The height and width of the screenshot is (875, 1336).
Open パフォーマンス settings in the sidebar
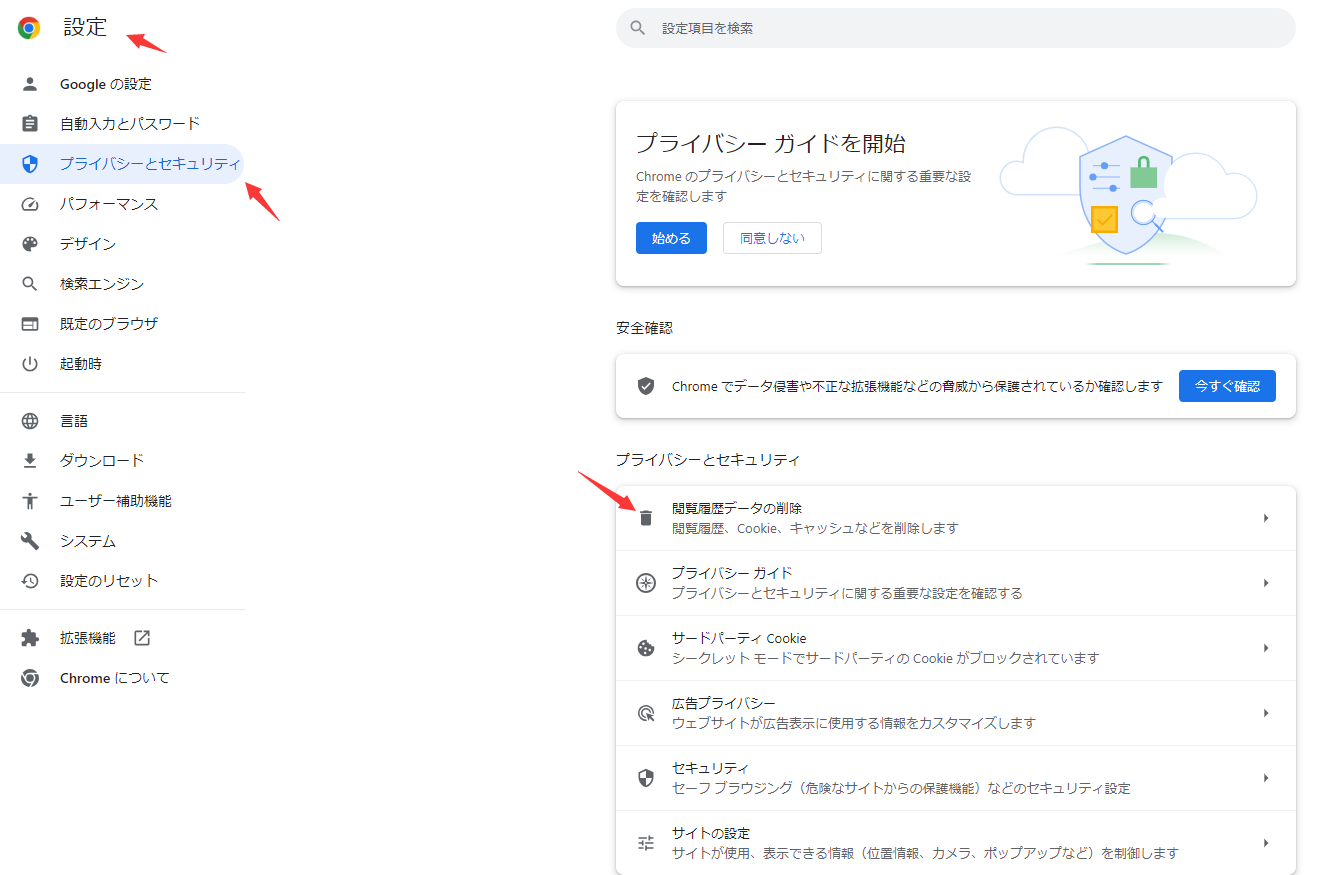click(x=122, y=204)
